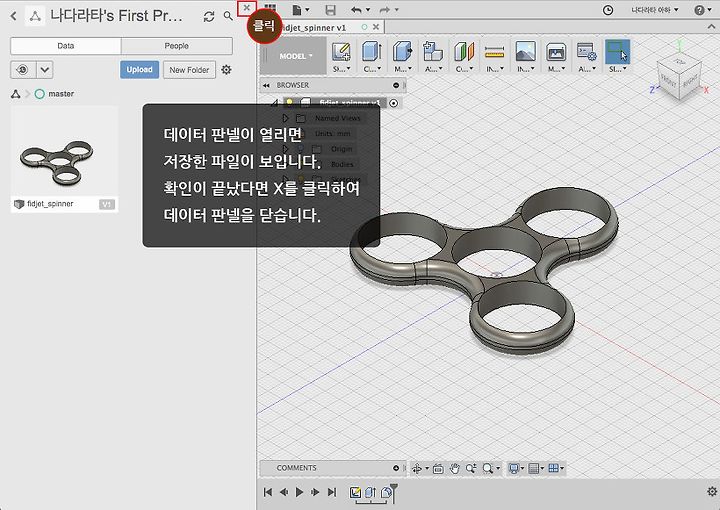Click the Upload button

[x=140, y=70]
